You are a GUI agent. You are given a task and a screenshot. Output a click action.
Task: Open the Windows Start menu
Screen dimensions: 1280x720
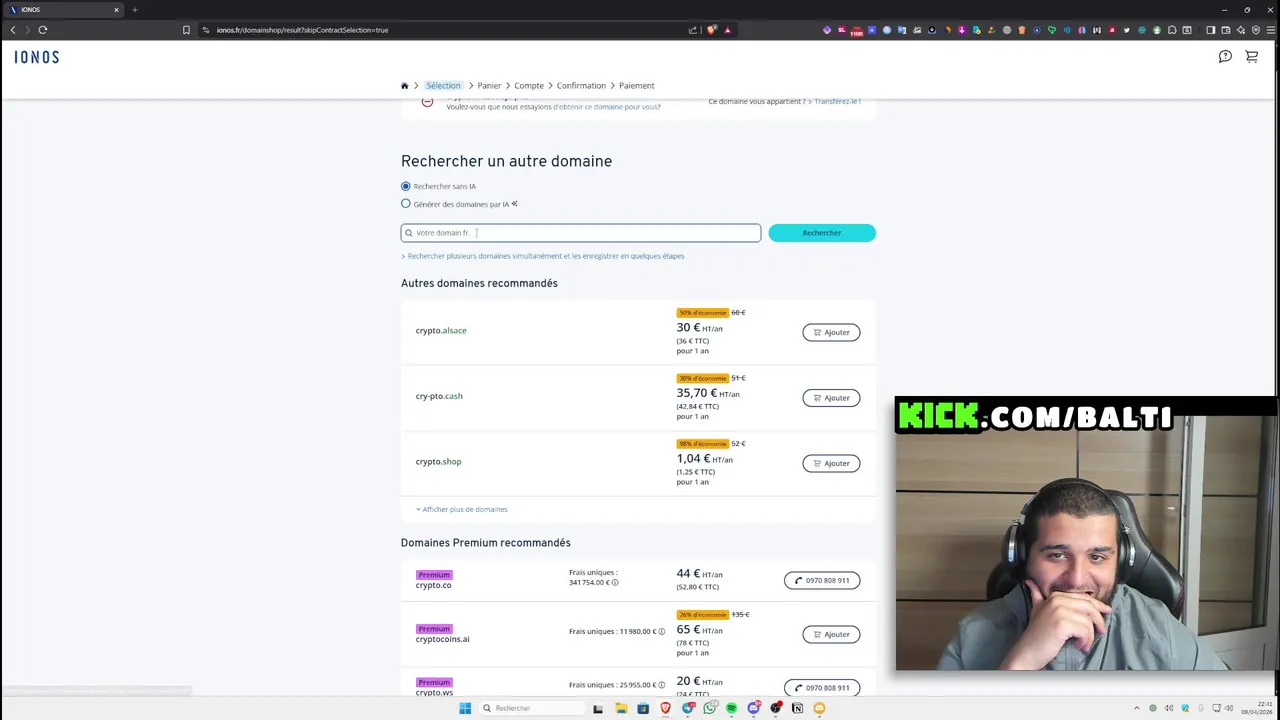[x=465, y=708]
